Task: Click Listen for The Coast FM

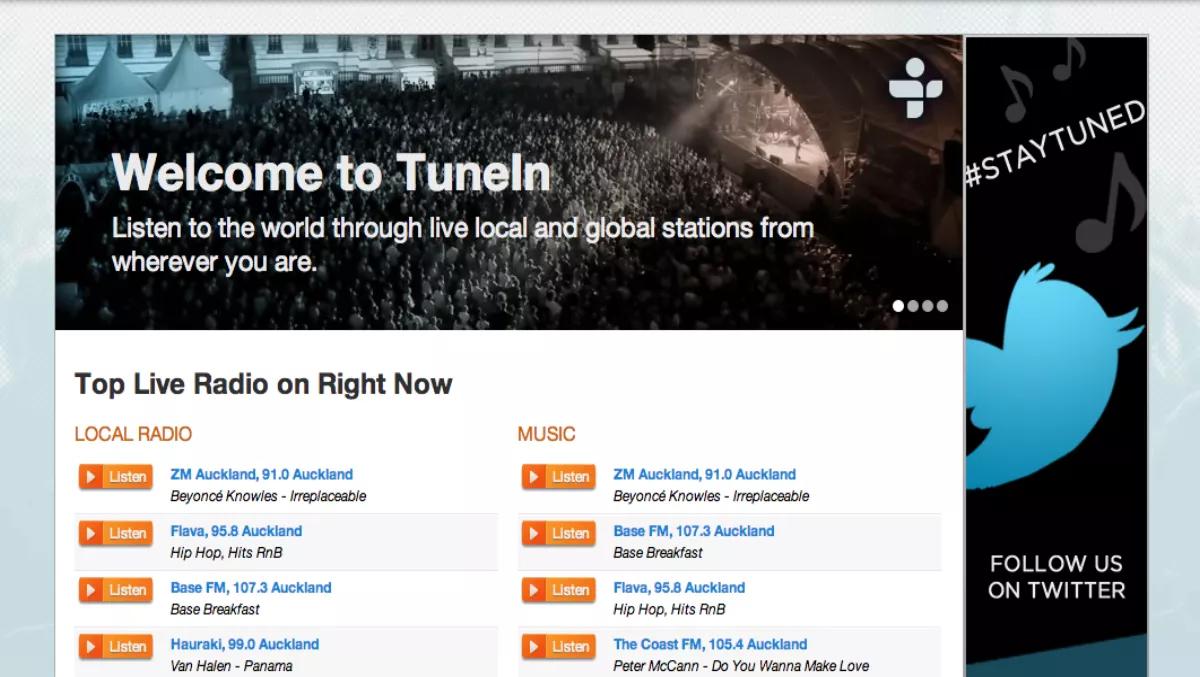Action: tap(559, 647)
